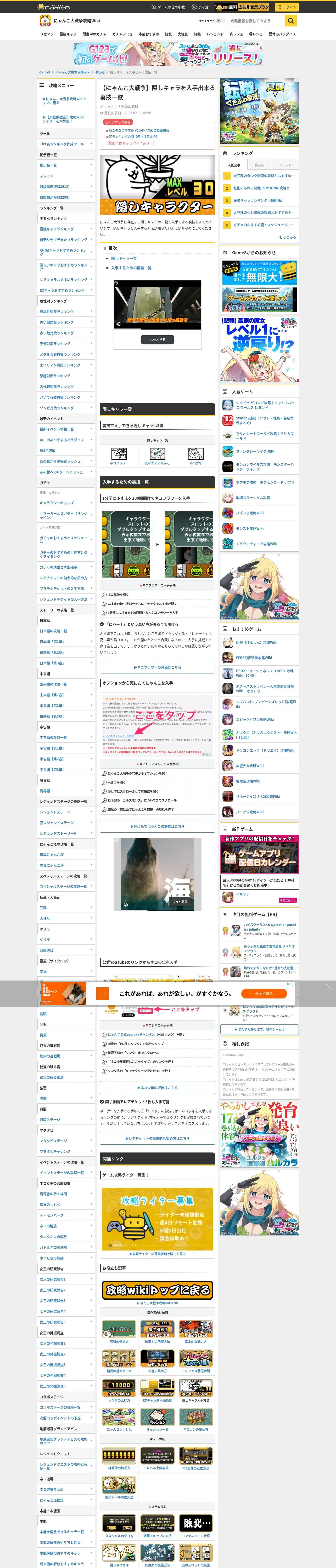Click 入手するための裏技一覧 contents link

pyautogui.click(x=131, y=268)
